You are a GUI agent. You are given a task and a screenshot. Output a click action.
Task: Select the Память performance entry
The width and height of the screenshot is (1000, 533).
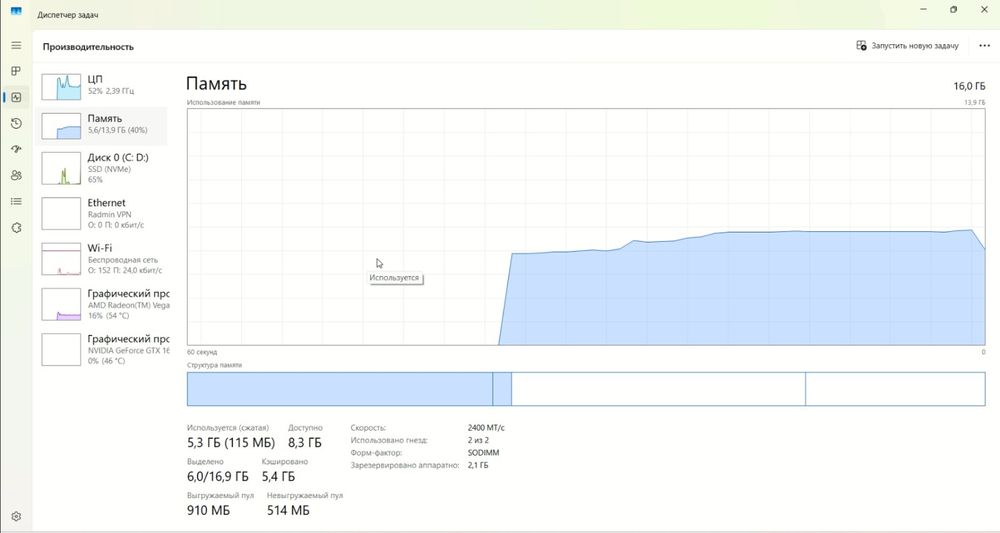point(103,125)
